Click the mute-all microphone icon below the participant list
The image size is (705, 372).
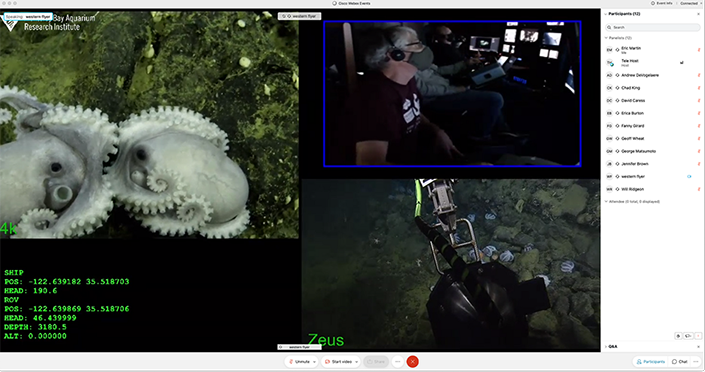coord(678,336)
